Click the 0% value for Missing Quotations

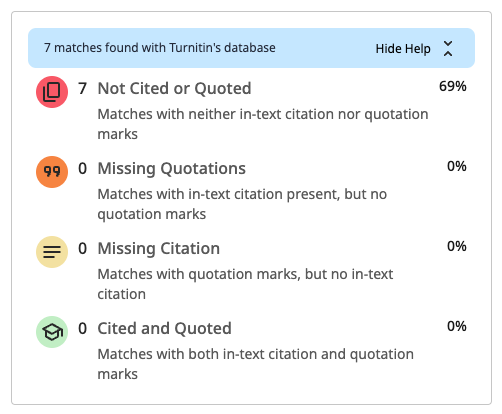(x=456, y=166)
